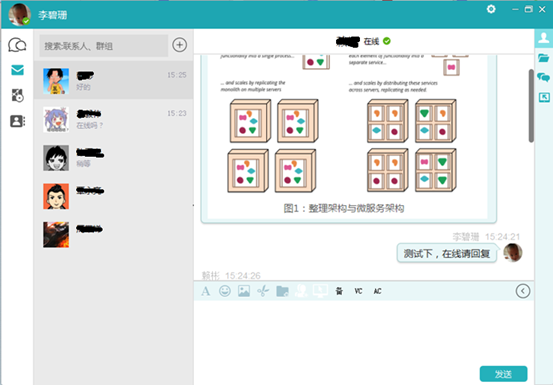Open settings via the gear icon

point(491,9)
